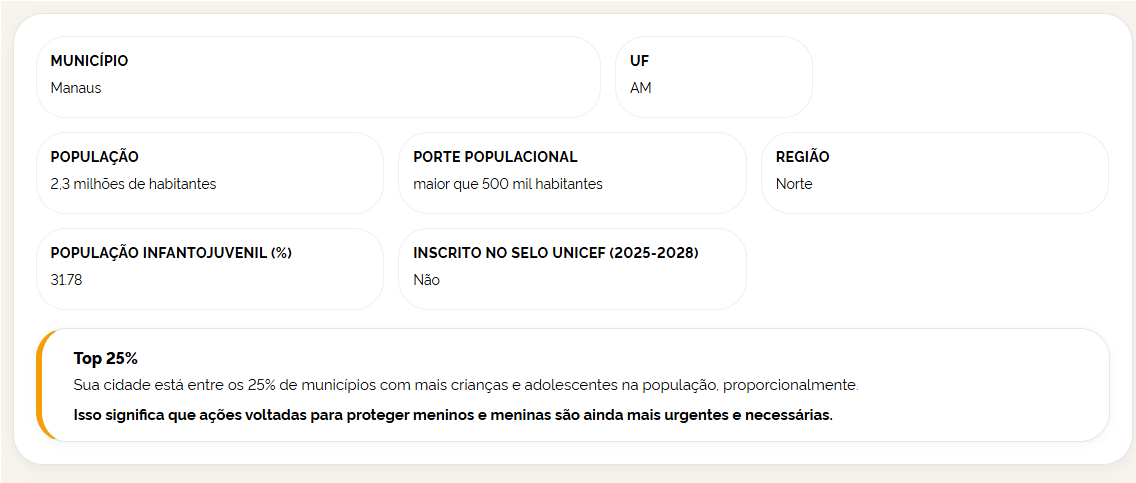Select the Manaus municipality value
Screen dimensions: 1136x483
click(76, 88)
